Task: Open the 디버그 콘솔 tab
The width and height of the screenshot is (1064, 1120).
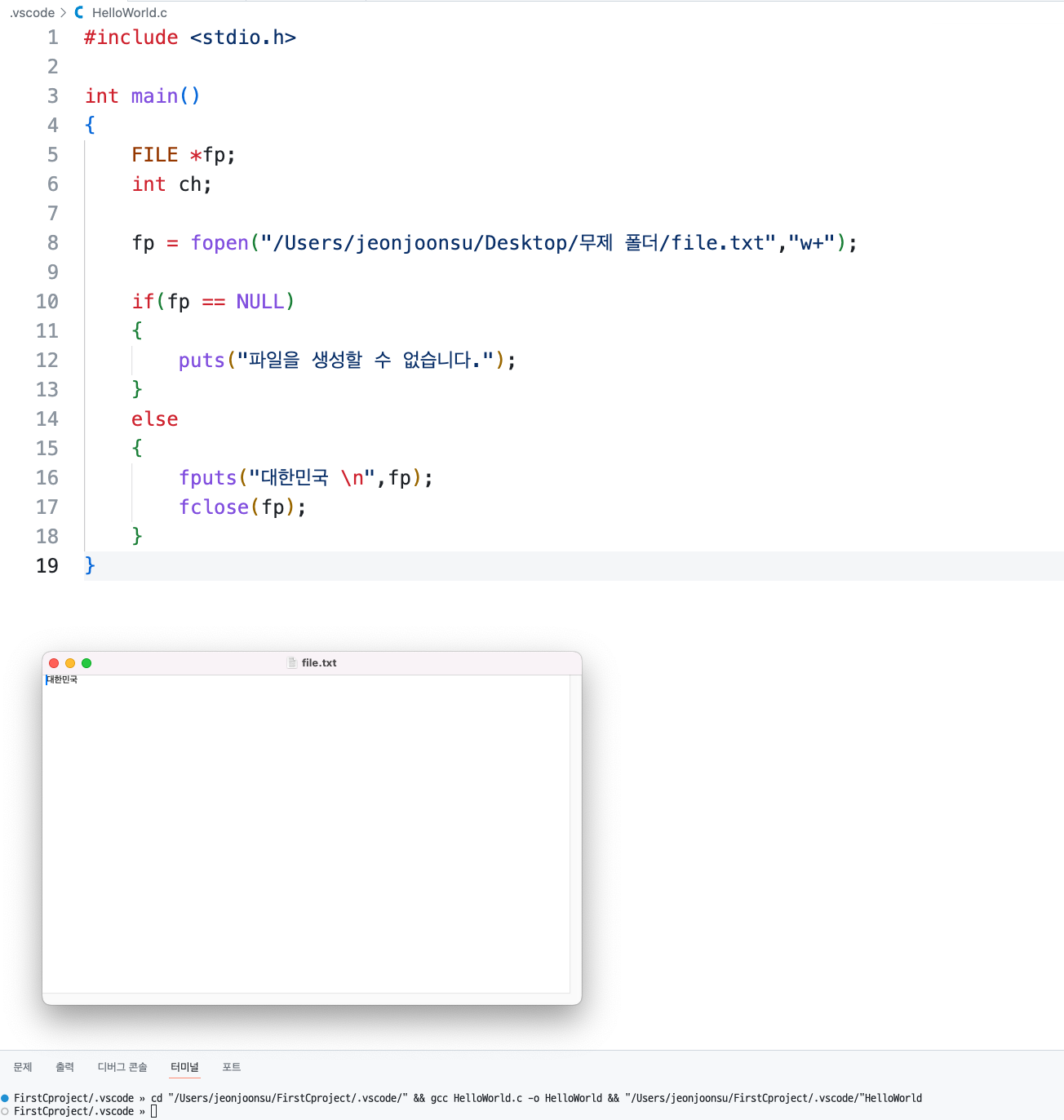Action: (x=122, y=1067)
